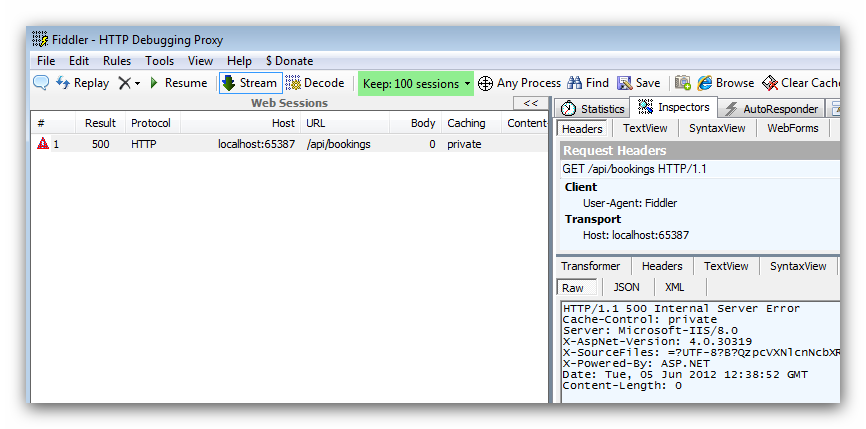
Task: Click localhost:65387 host cell in session list
Action: point(256,145)
